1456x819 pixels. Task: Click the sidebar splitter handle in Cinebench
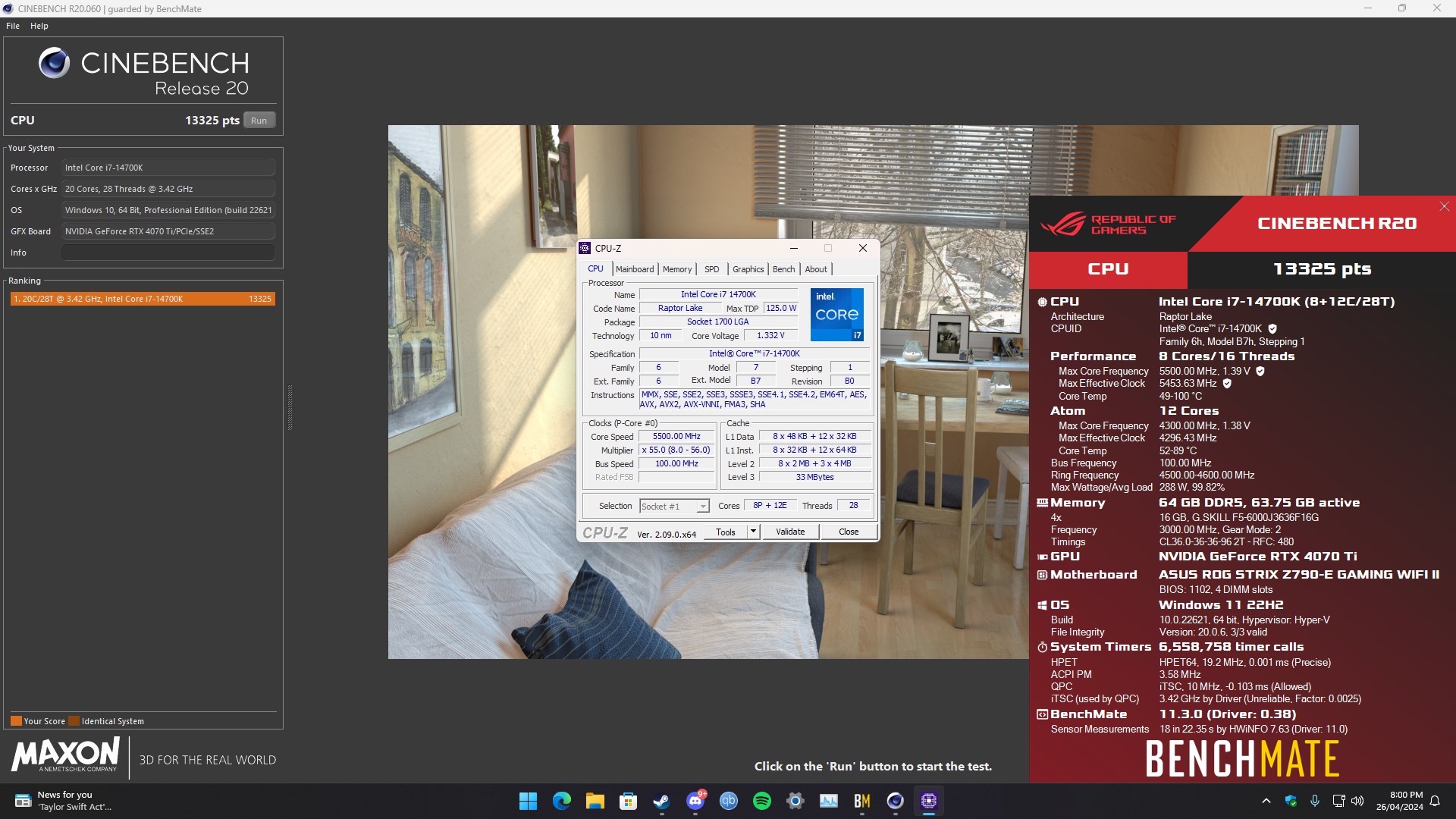click(x=290, y=407)
